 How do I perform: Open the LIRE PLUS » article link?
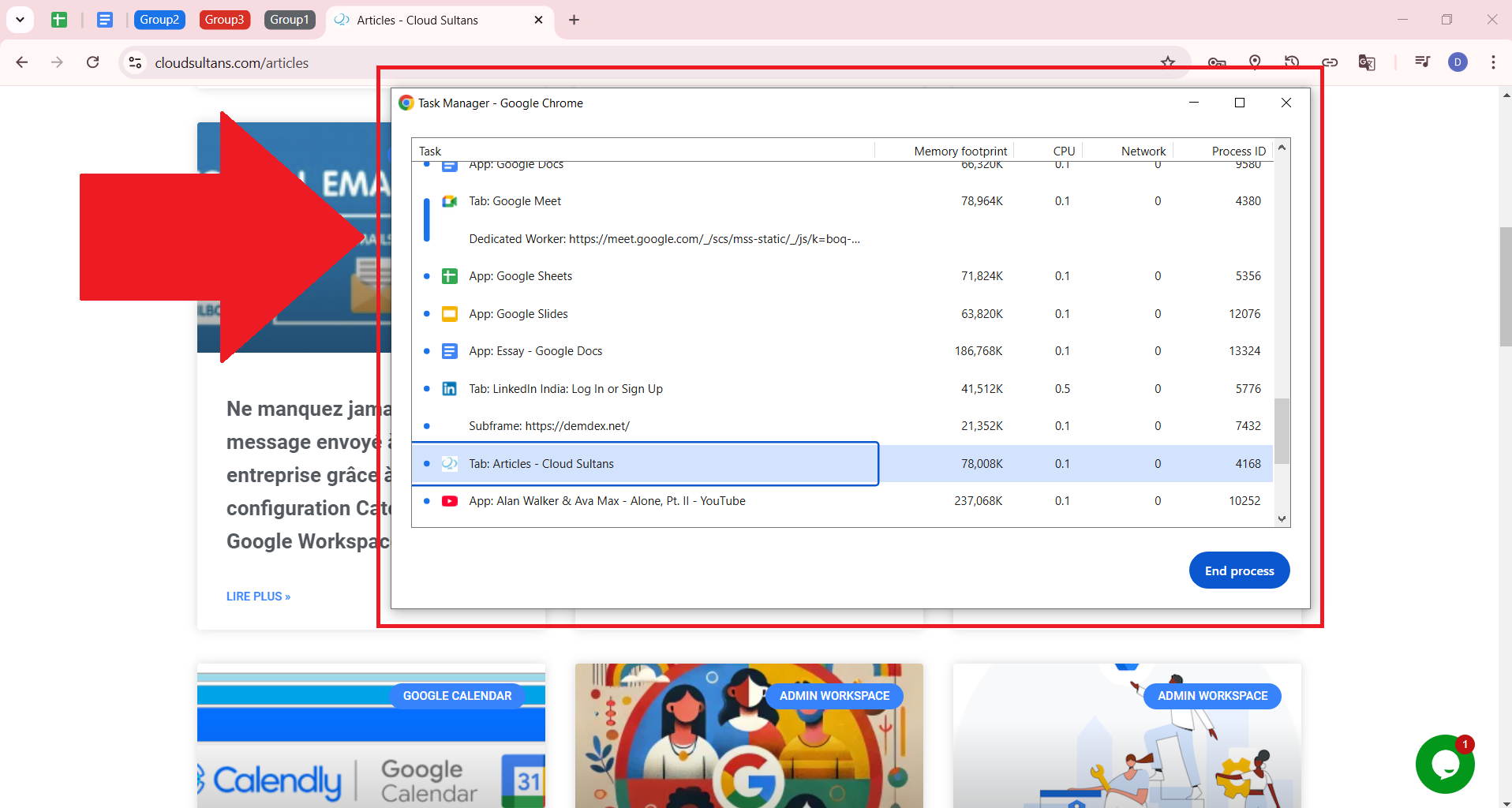tap(258, 597)
